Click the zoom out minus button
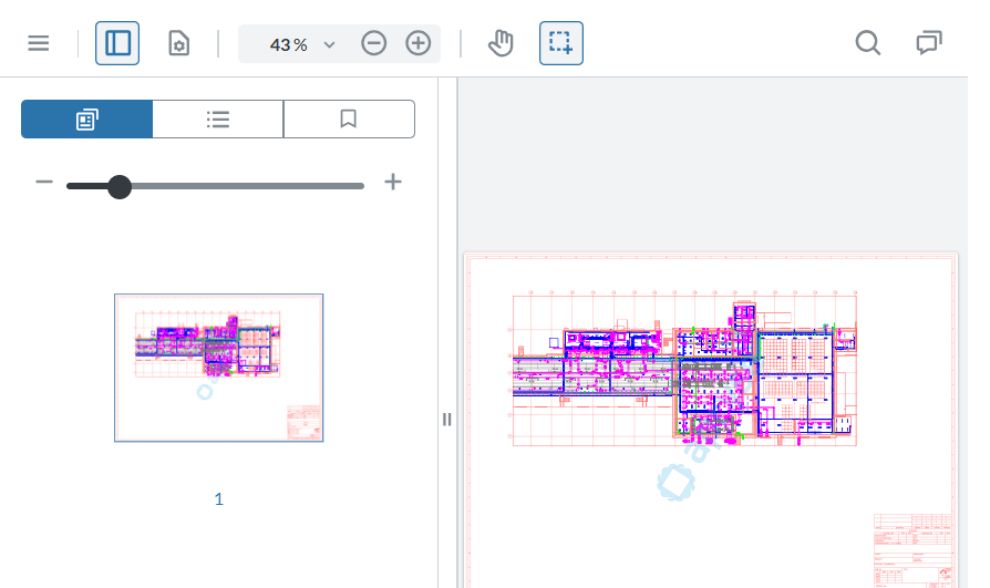The image size is (990, 588). [x=374, y=44]
